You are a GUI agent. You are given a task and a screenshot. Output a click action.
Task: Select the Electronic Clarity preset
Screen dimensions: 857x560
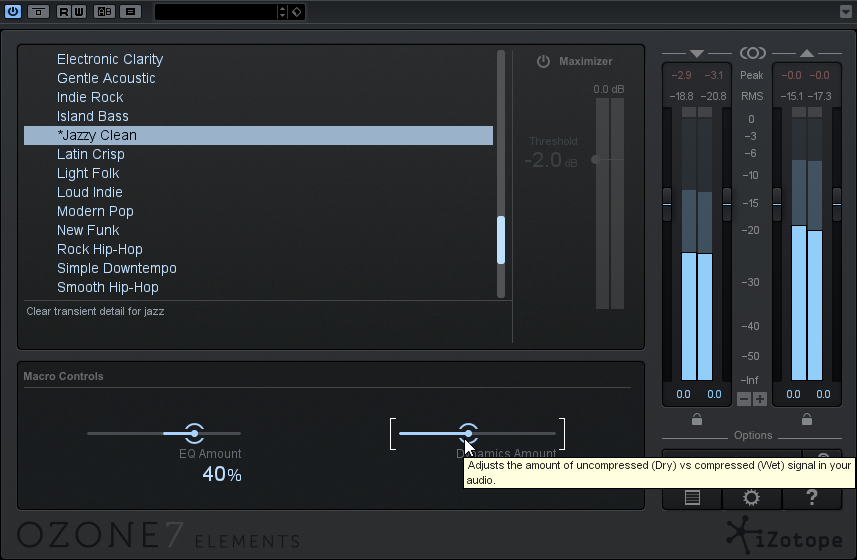110,59
